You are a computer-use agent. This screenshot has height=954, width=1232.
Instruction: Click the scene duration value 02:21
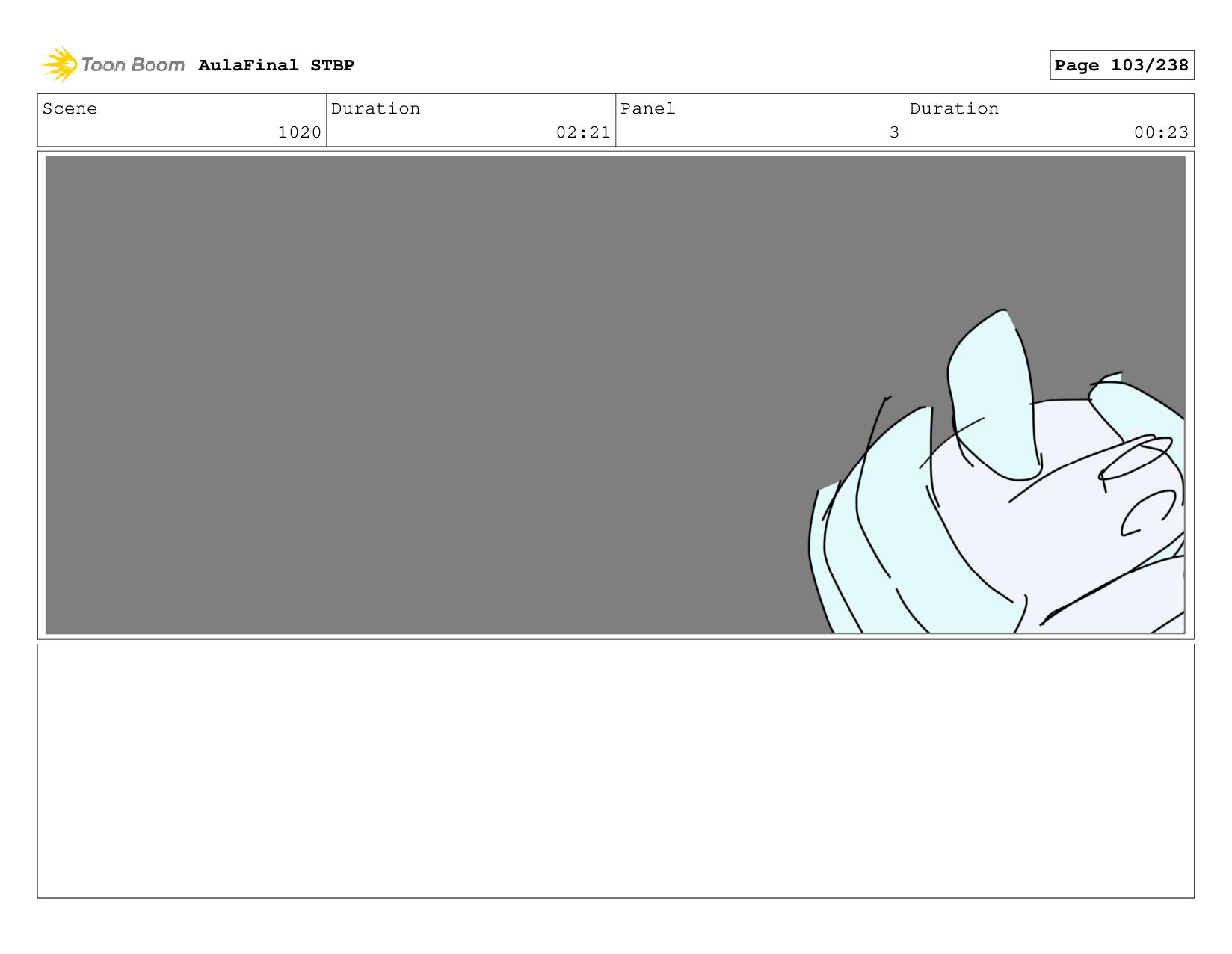pyautogui.click(x=583, y=132)
